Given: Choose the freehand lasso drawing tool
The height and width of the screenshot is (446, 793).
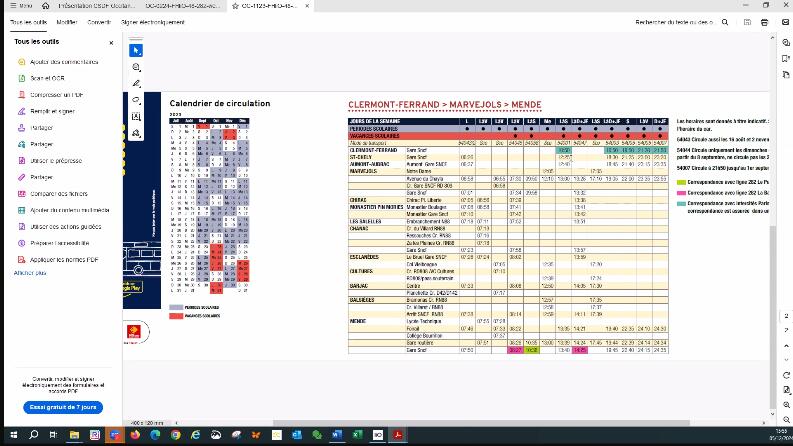Looking at the screenshot, I should [136, 100].
